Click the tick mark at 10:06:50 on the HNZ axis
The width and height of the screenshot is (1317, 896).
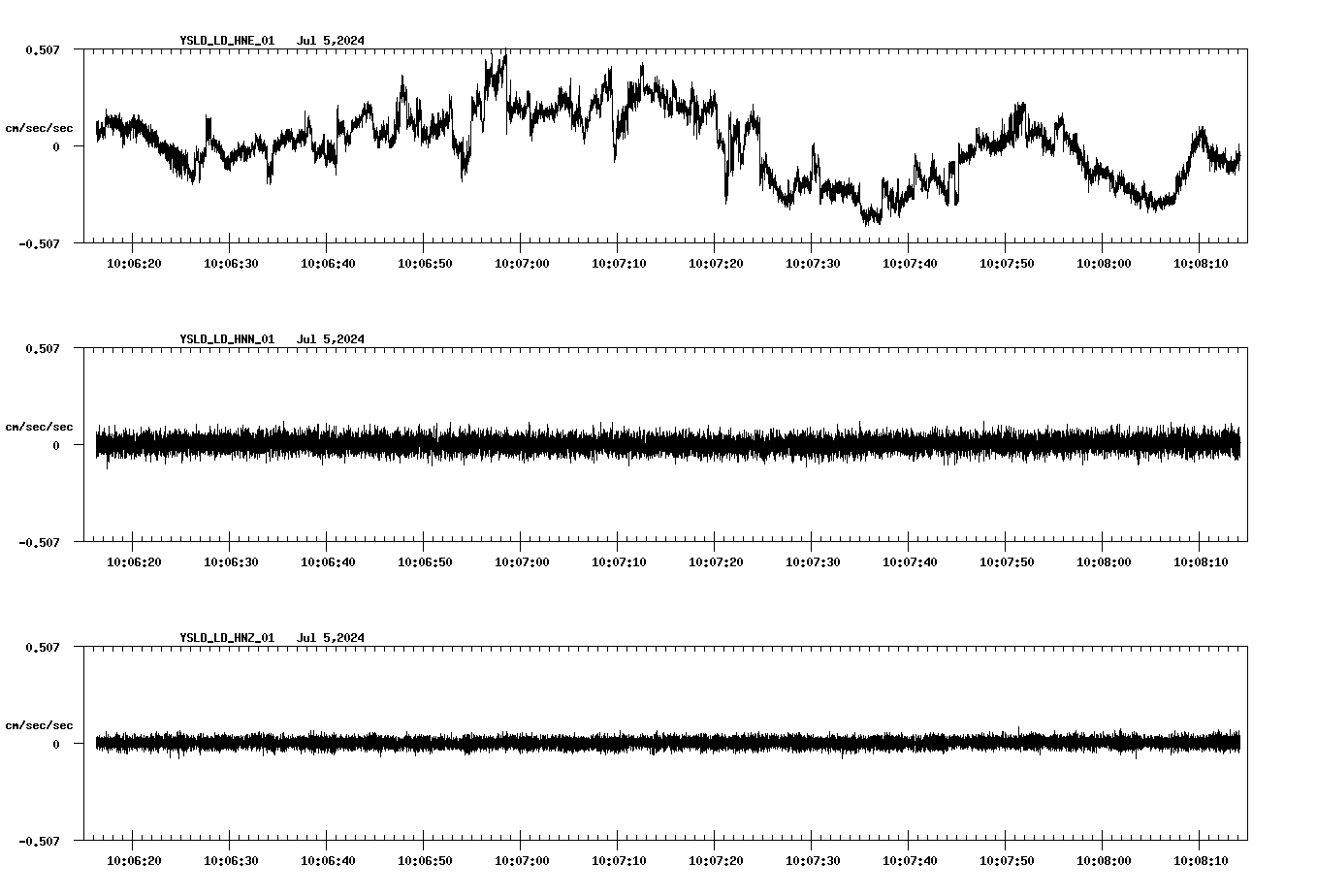[x=423, y=843]
